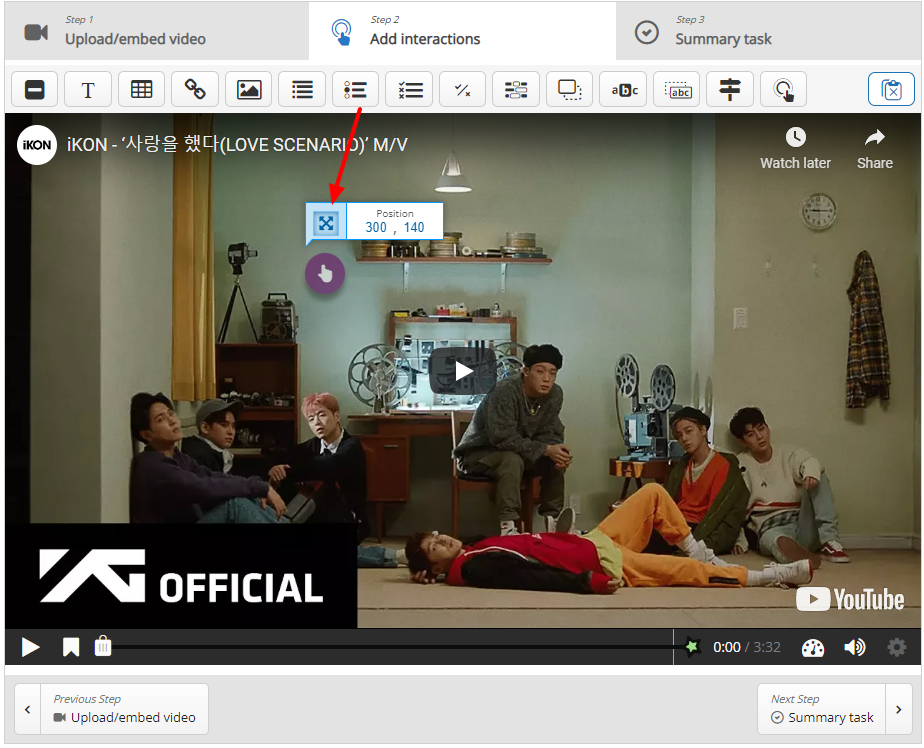Open the end screens bag icon in player bar

103,647
